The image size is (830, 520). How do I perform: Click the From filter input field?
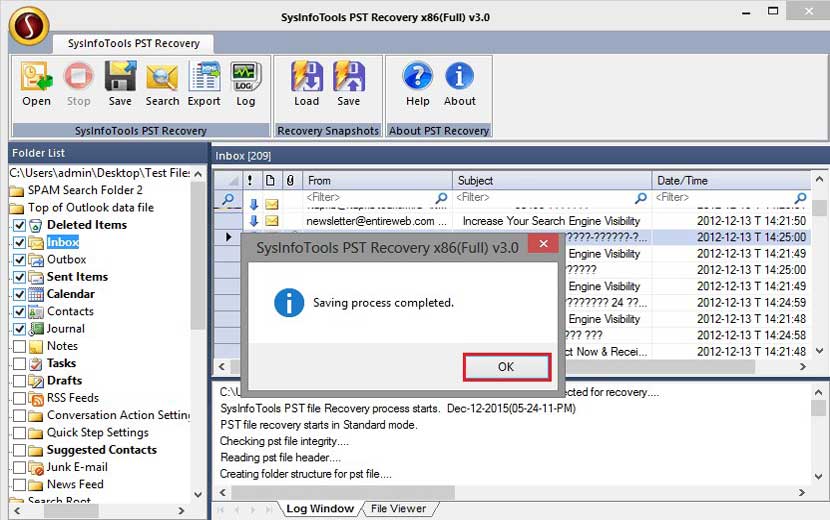pyautogui.click(x=369, y=198)
